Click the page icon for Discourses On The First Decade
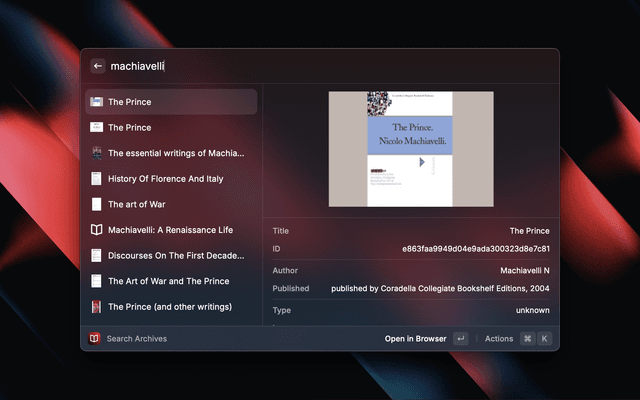640x400 pixels. click(96, 256)
